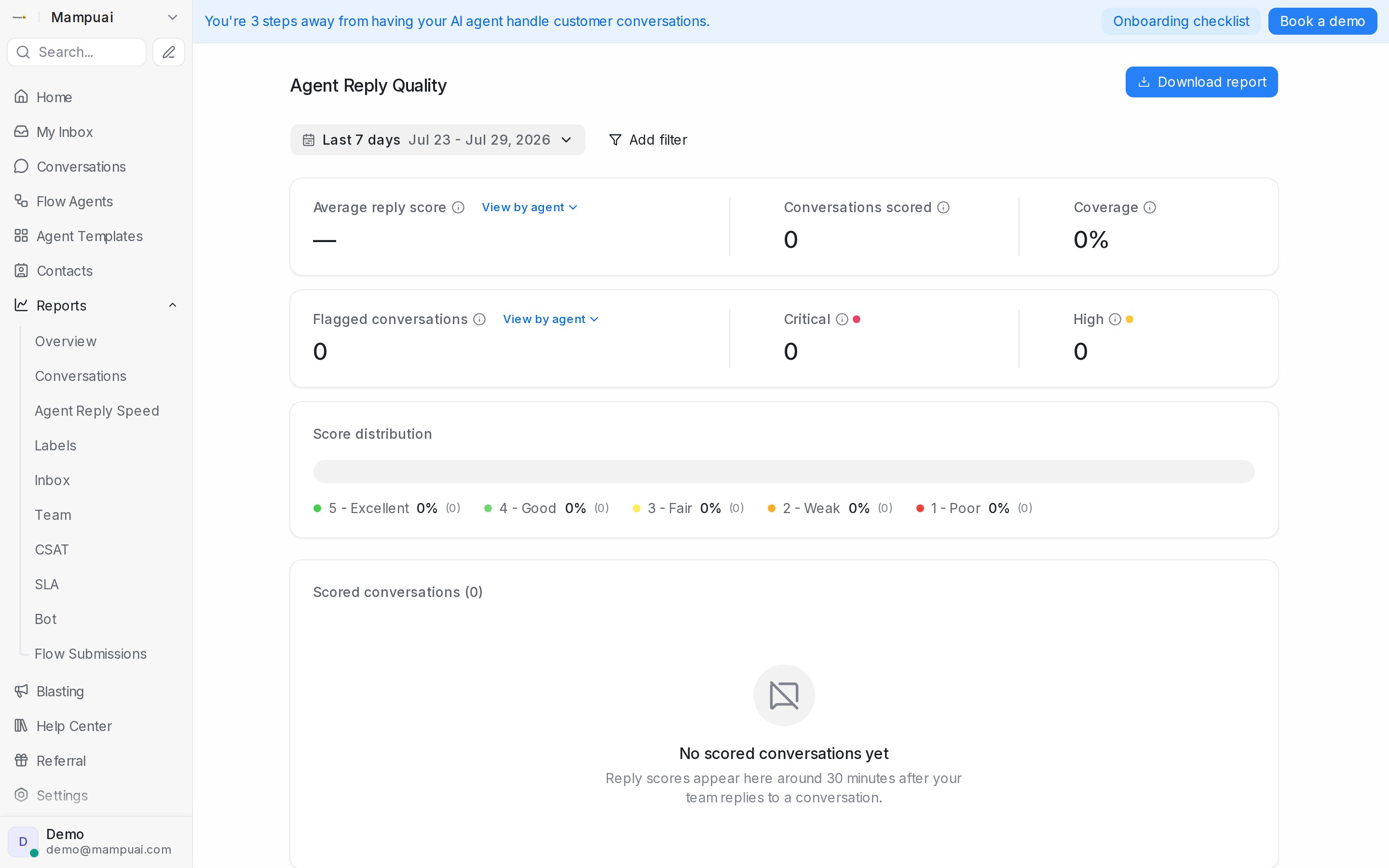Expand View by agent for average reply score

tap(529, 207)
